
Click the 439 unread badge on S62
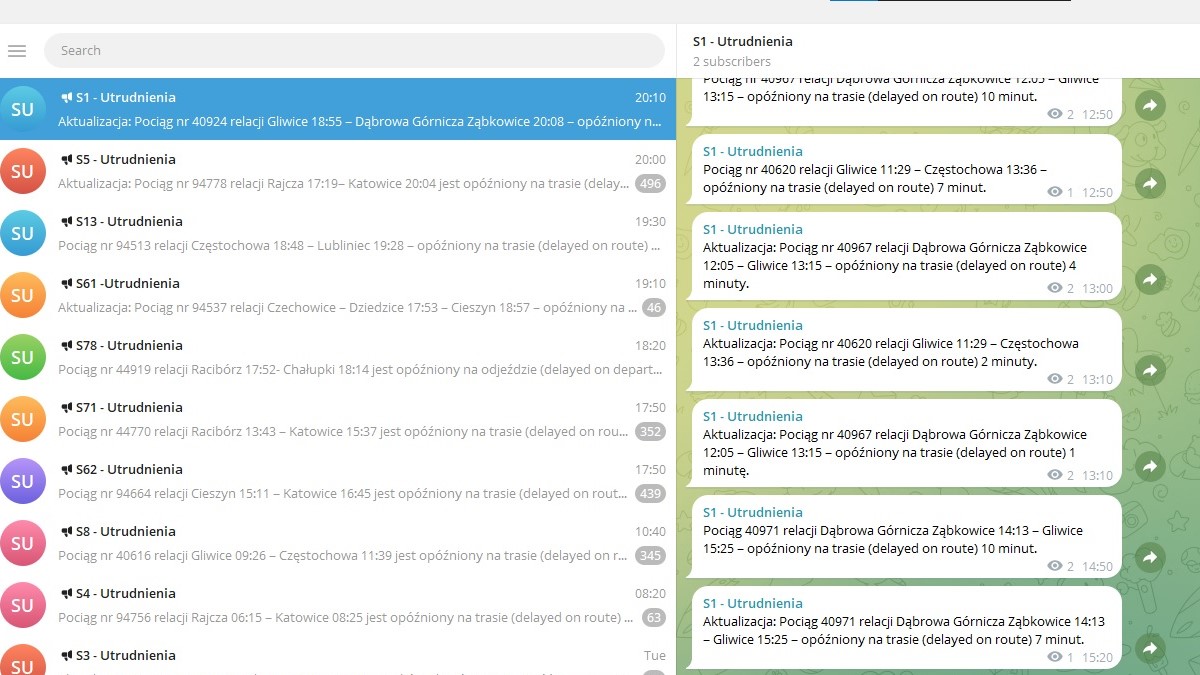pos(651,494)
